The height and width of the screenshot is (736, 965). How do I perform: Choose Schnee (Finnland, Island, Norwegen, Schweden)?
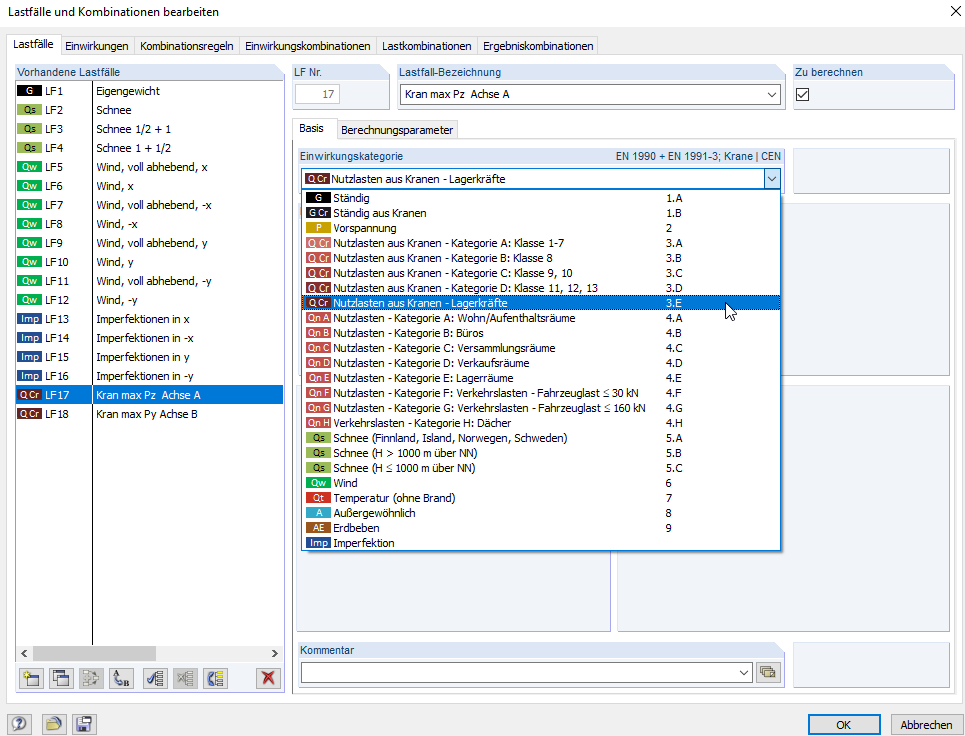click(541, 438)
